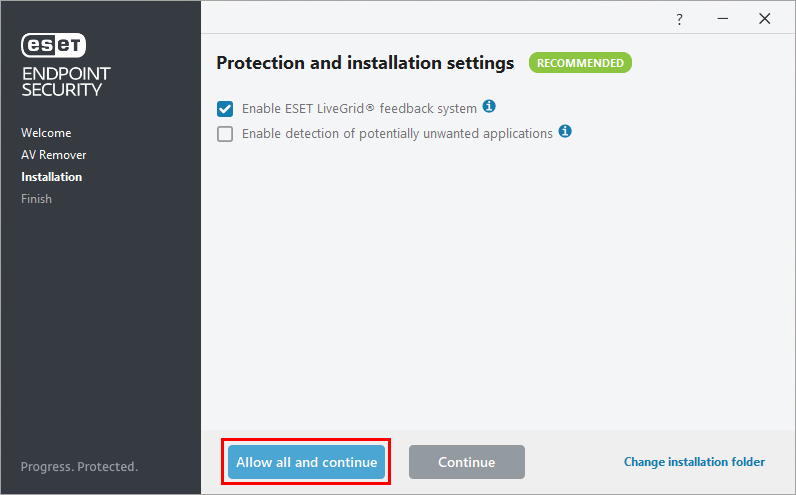Click the green RECOMMENDED badge
This screenshot has width=796, height=495.
(580, 62)
